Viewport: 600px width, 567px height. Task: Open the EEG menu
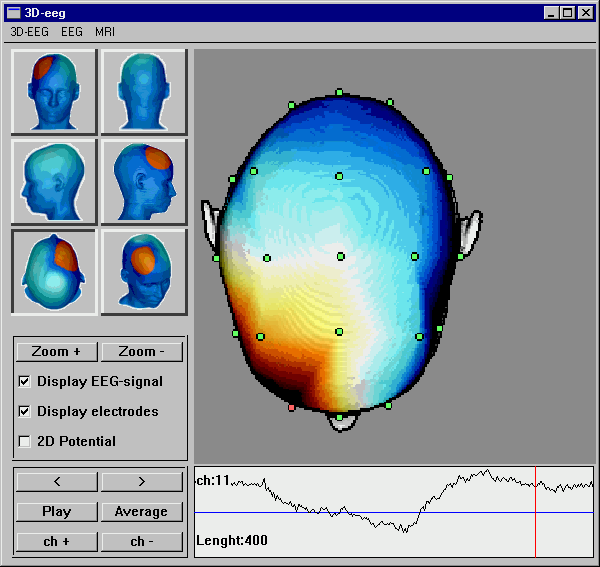point(72,32)
